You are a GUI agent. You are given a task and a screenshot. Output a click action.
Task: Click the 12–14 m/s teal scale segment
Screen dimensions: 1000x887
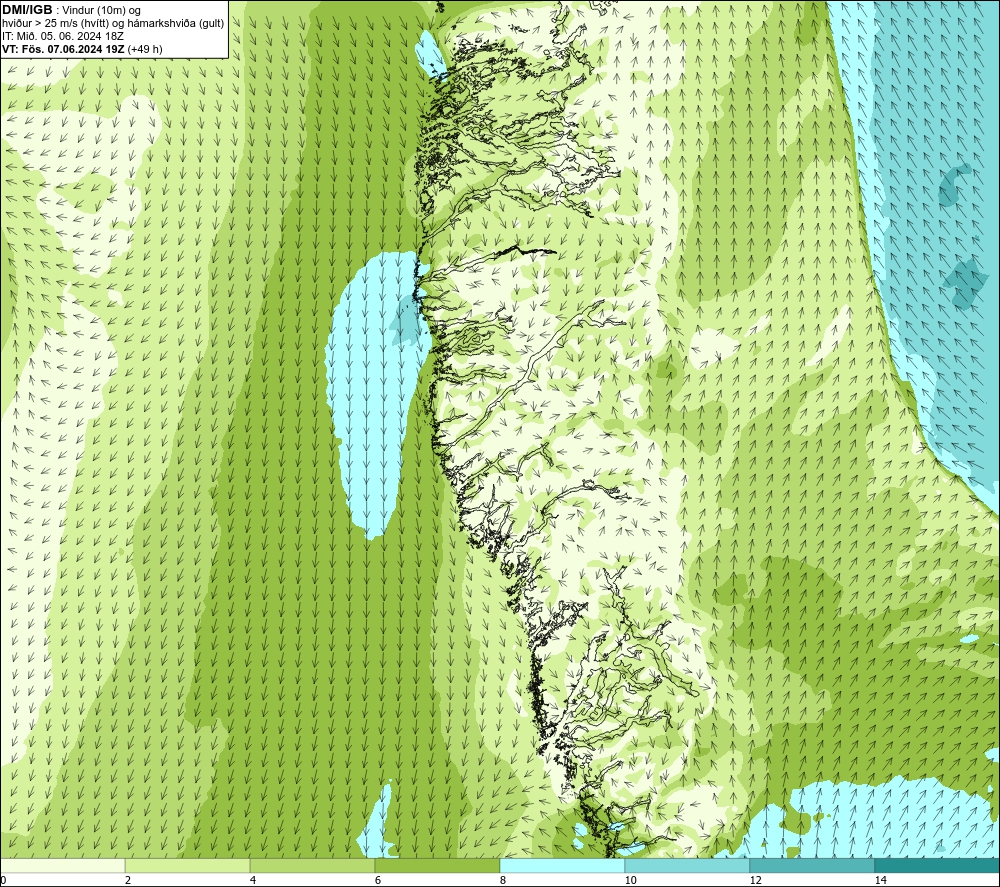pyautogui.click(x=812, y=865)
